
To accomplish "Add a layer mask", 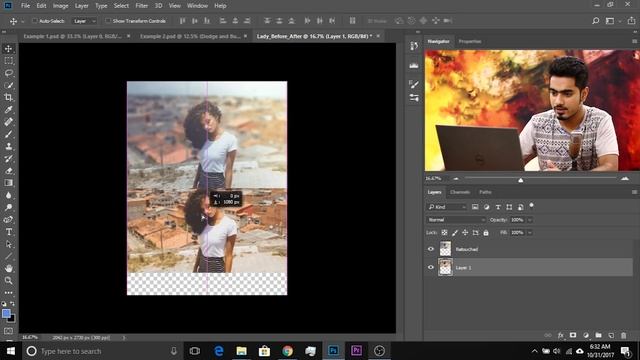I will (573, 335).
